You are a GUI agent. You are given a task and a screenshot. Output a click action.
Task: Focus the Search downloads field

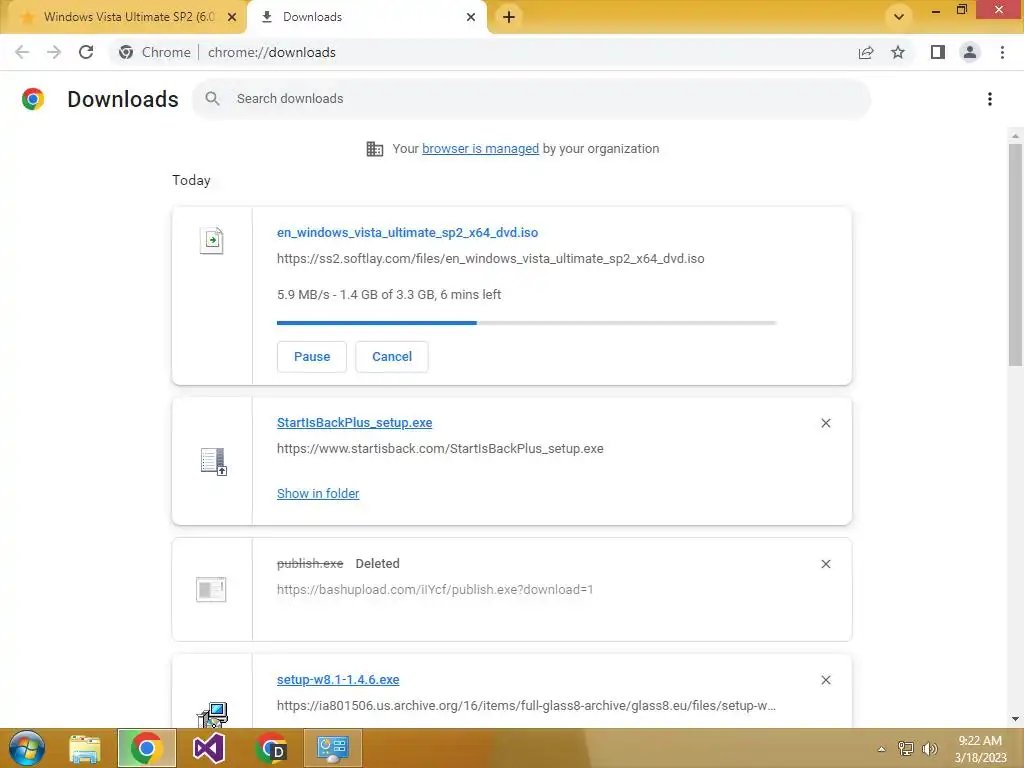pos(532,99)
